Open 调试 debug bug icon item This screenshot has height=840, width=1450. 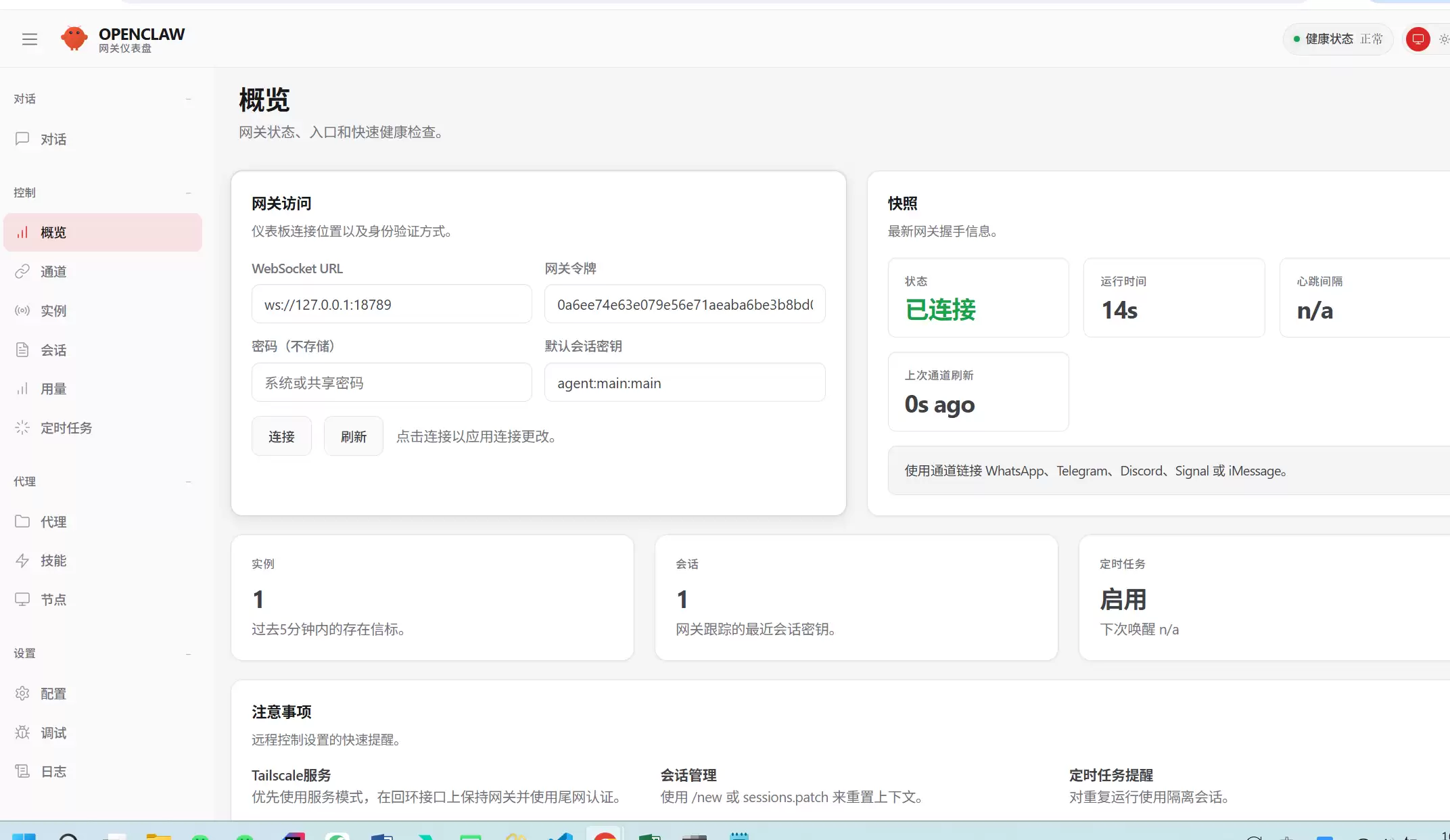[53, 733]
